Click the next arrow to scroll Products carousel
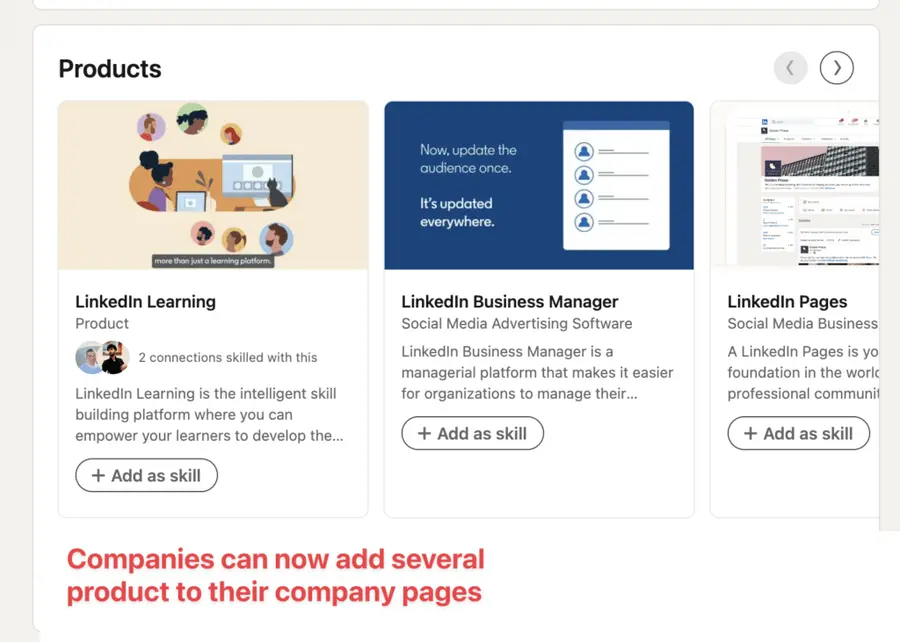 (x=836, y=67)
